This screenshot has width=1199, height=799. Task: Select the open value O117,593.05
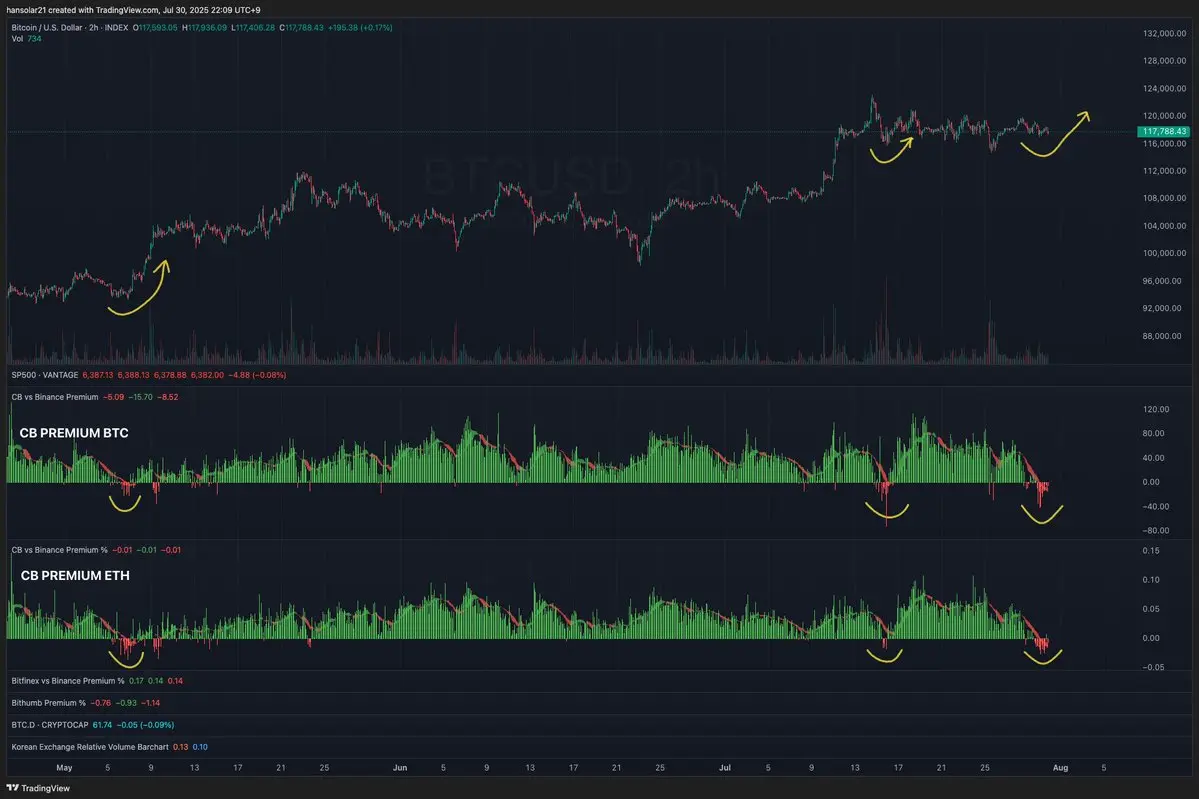(x=155, y=28)
